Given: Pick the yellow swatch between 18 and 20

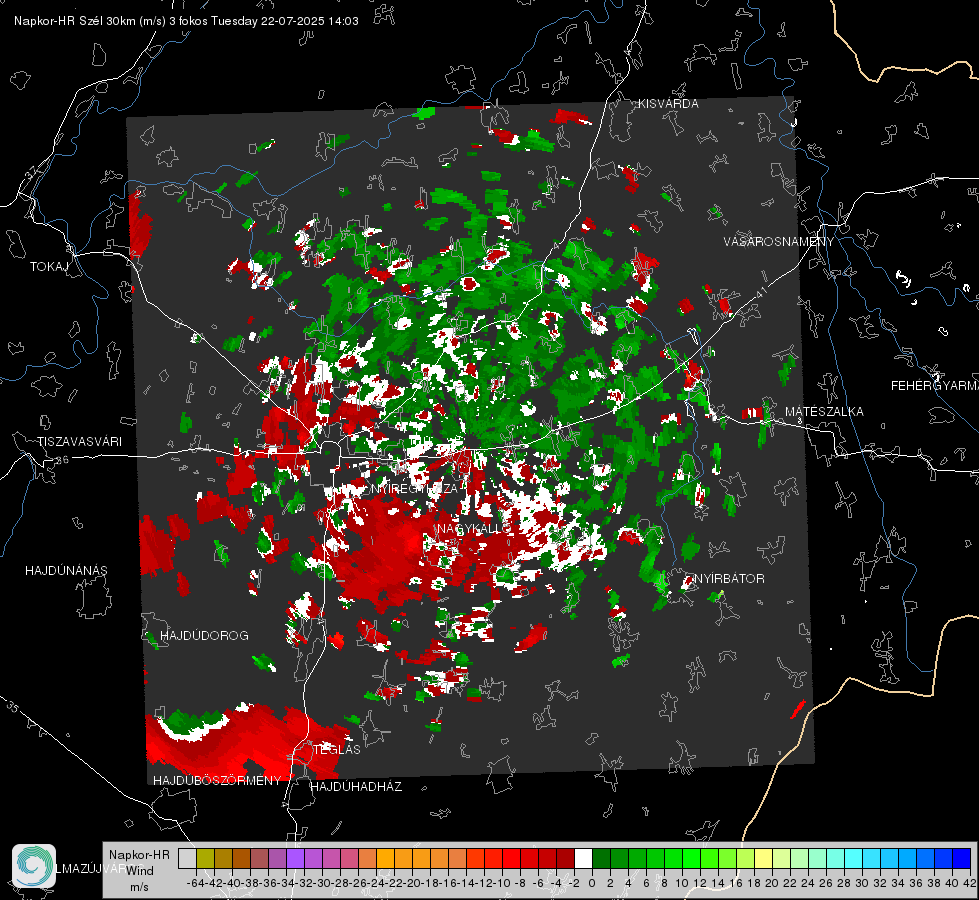Looking at the screenshot, I should click(764, 858).
